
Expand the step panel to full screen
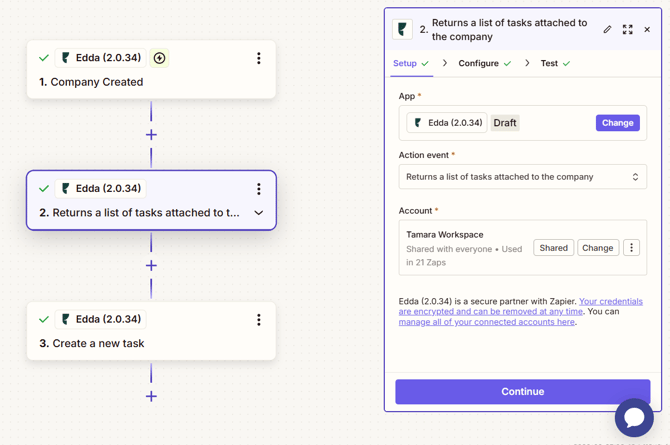coord(627,30)
